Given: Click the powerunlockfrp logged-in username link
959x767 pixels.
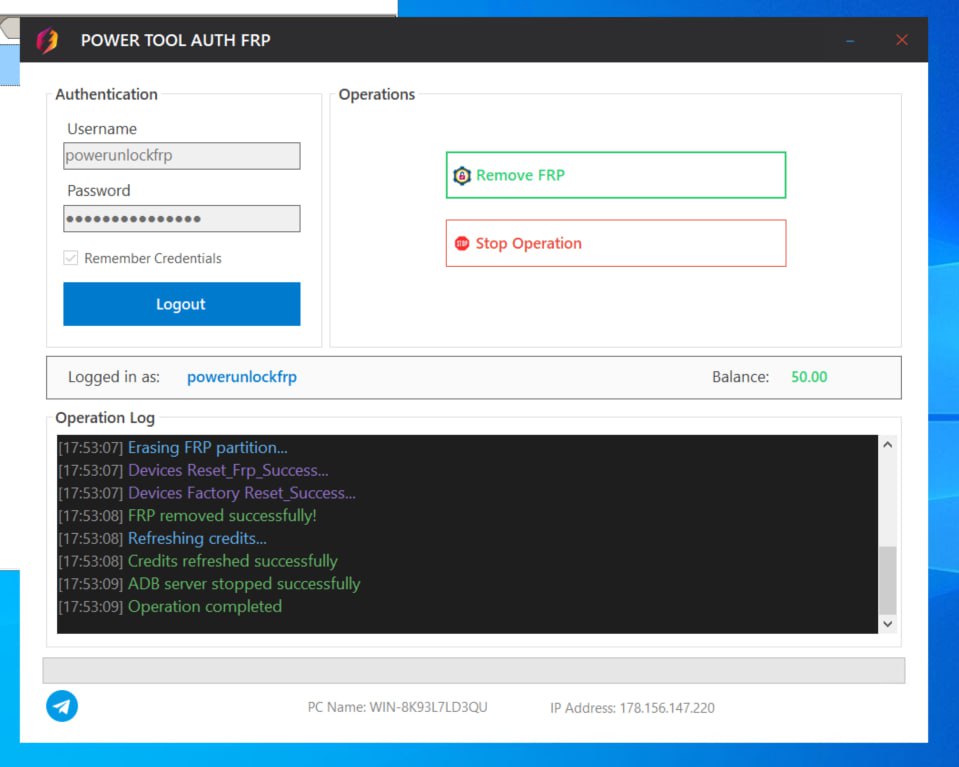Looking at the screenshot, I should 242,377.
